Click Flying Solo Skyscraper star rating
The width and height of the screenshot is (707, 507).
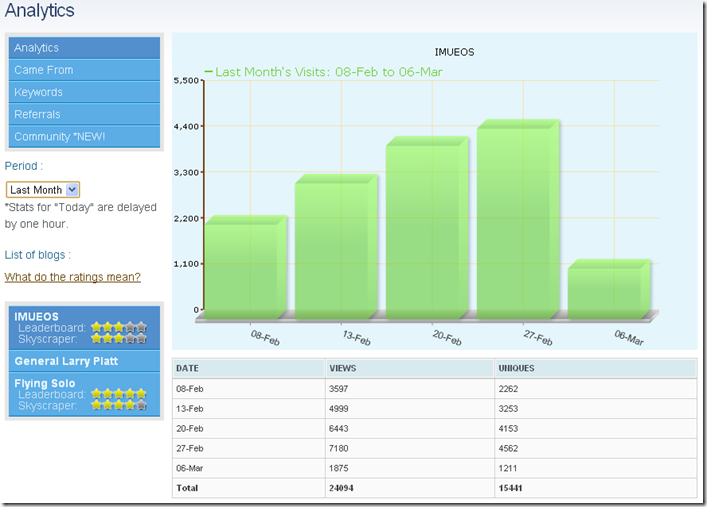pos(119,405)
